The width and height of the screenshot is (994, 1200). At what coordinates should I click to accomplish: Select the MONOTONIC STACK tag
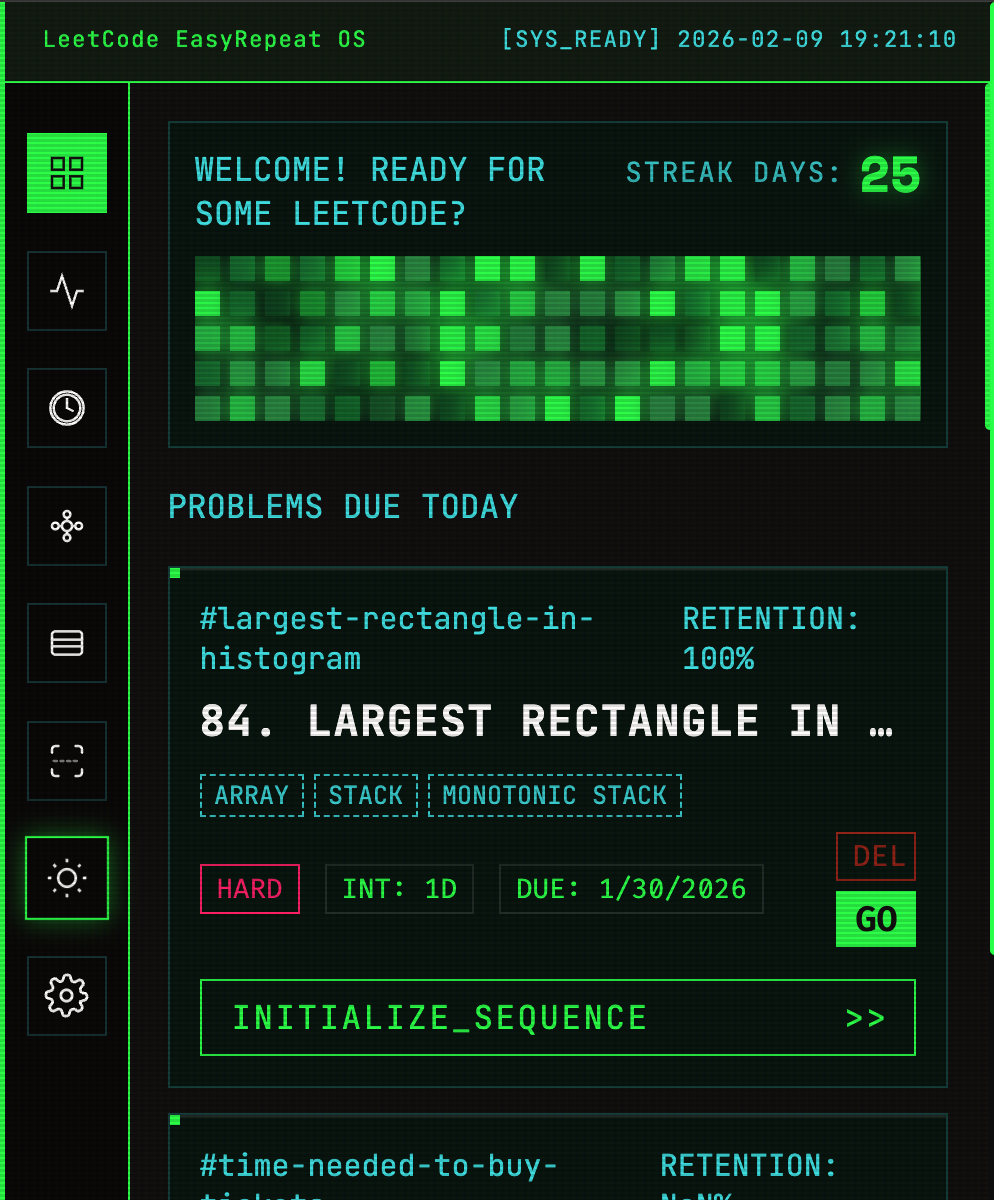(x=555, y=795)
